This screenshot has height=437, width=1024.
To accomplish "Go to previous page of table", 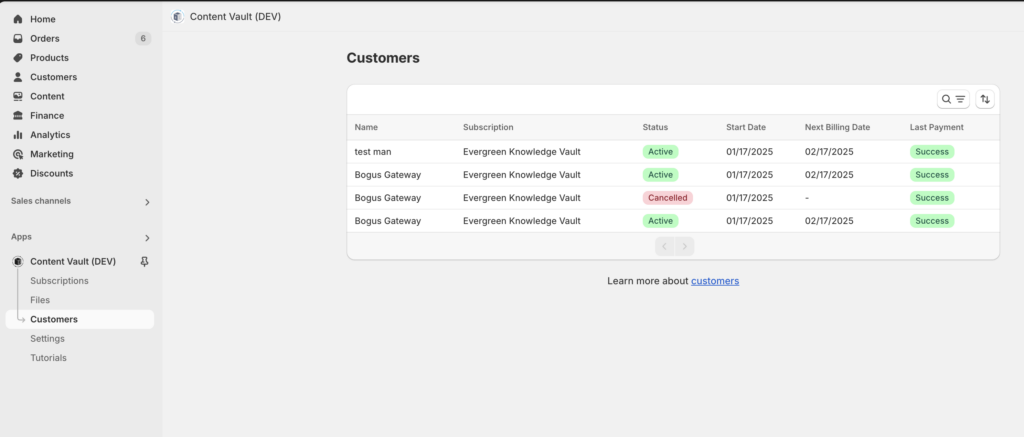I will [x=665, y=246].
